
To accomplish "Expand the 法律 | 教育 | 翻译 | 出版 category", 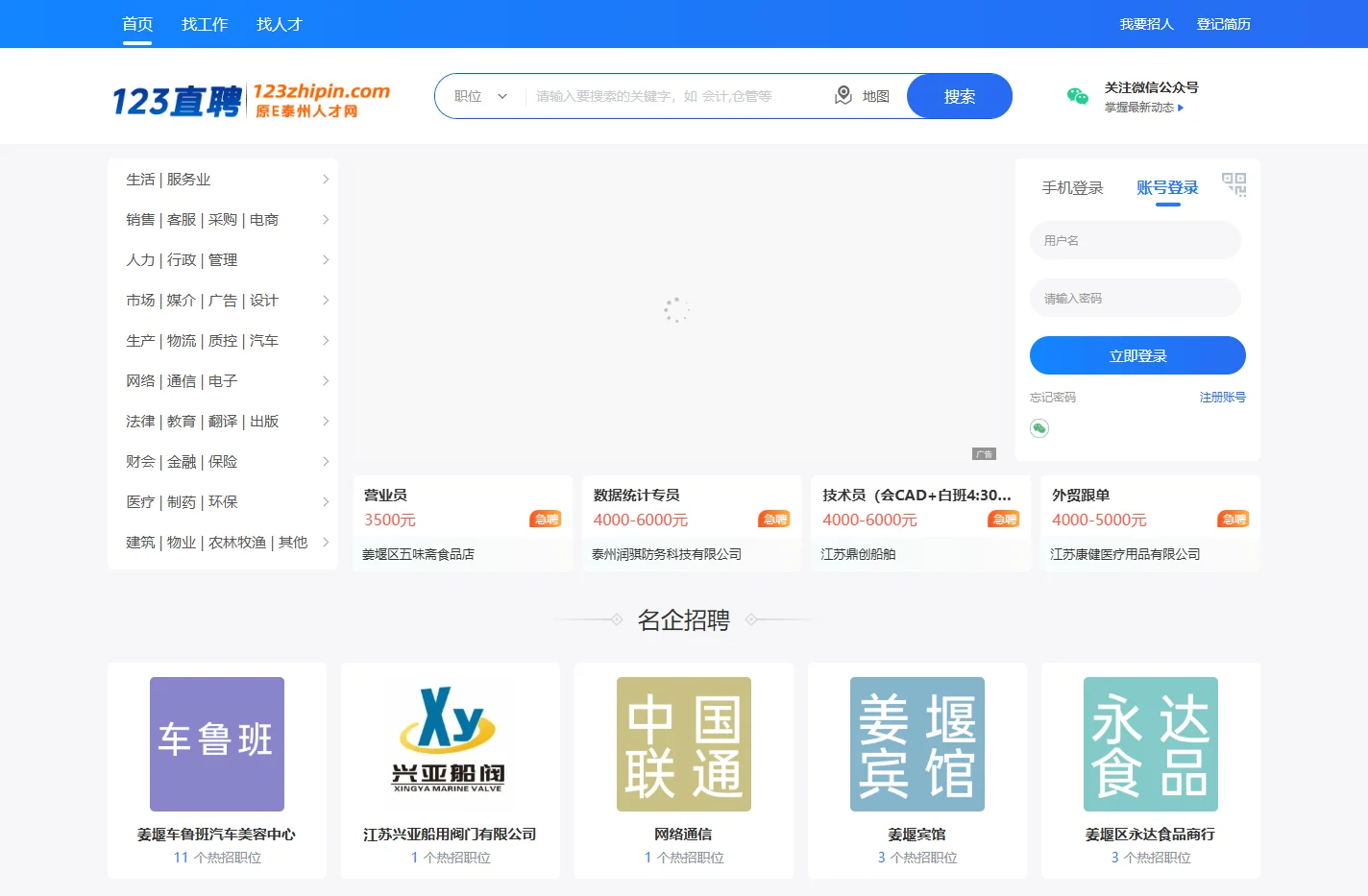I will click(x=223, y=422).
